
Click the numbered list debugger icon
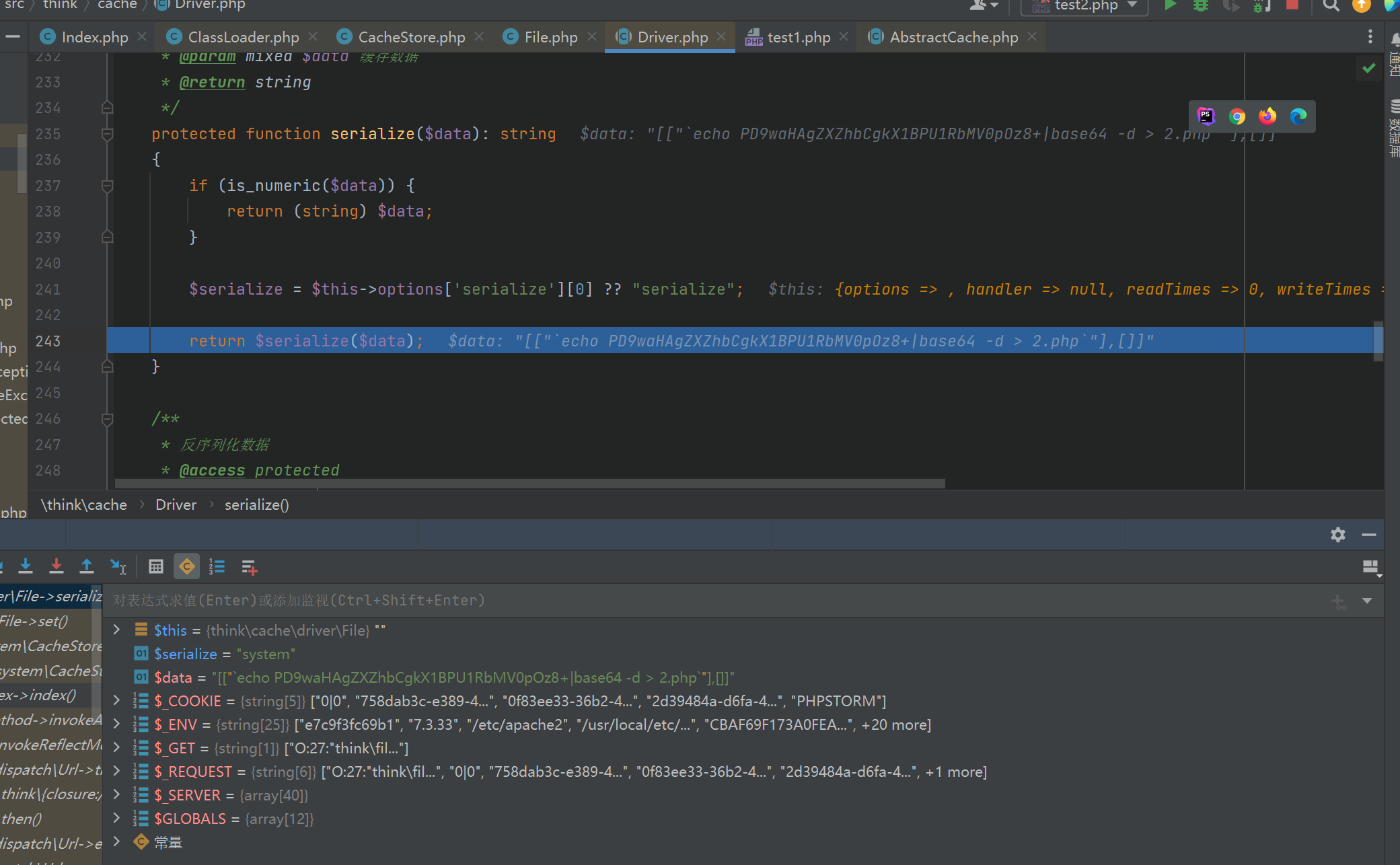pyautogui.click(x=217, y=566)
